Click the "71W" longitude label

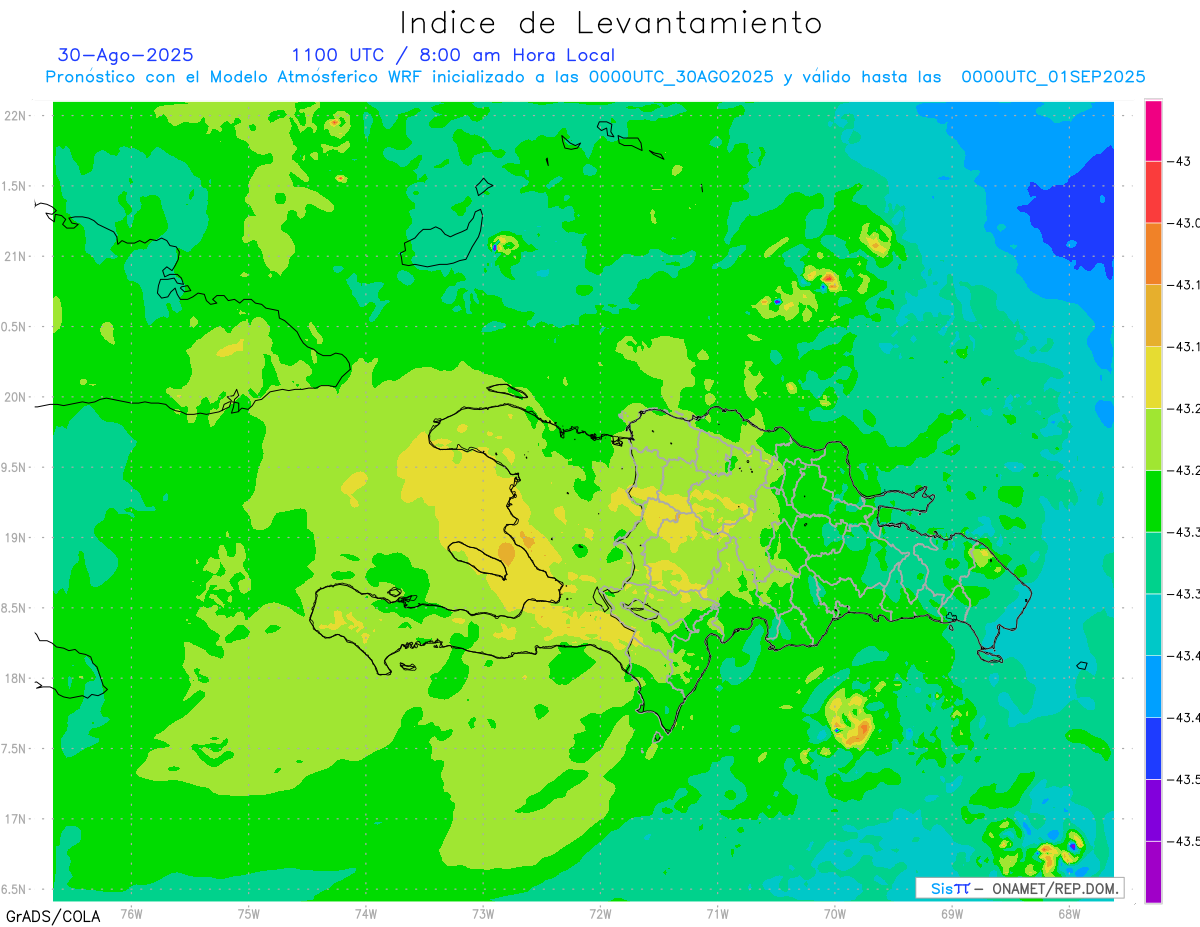[717, 913]
